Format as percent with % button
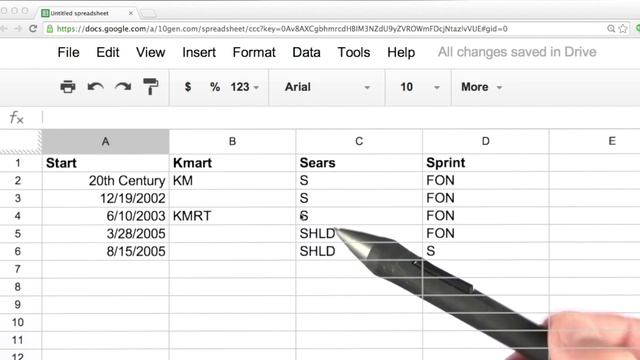The image size is (640, 360). tap(215, 87)
